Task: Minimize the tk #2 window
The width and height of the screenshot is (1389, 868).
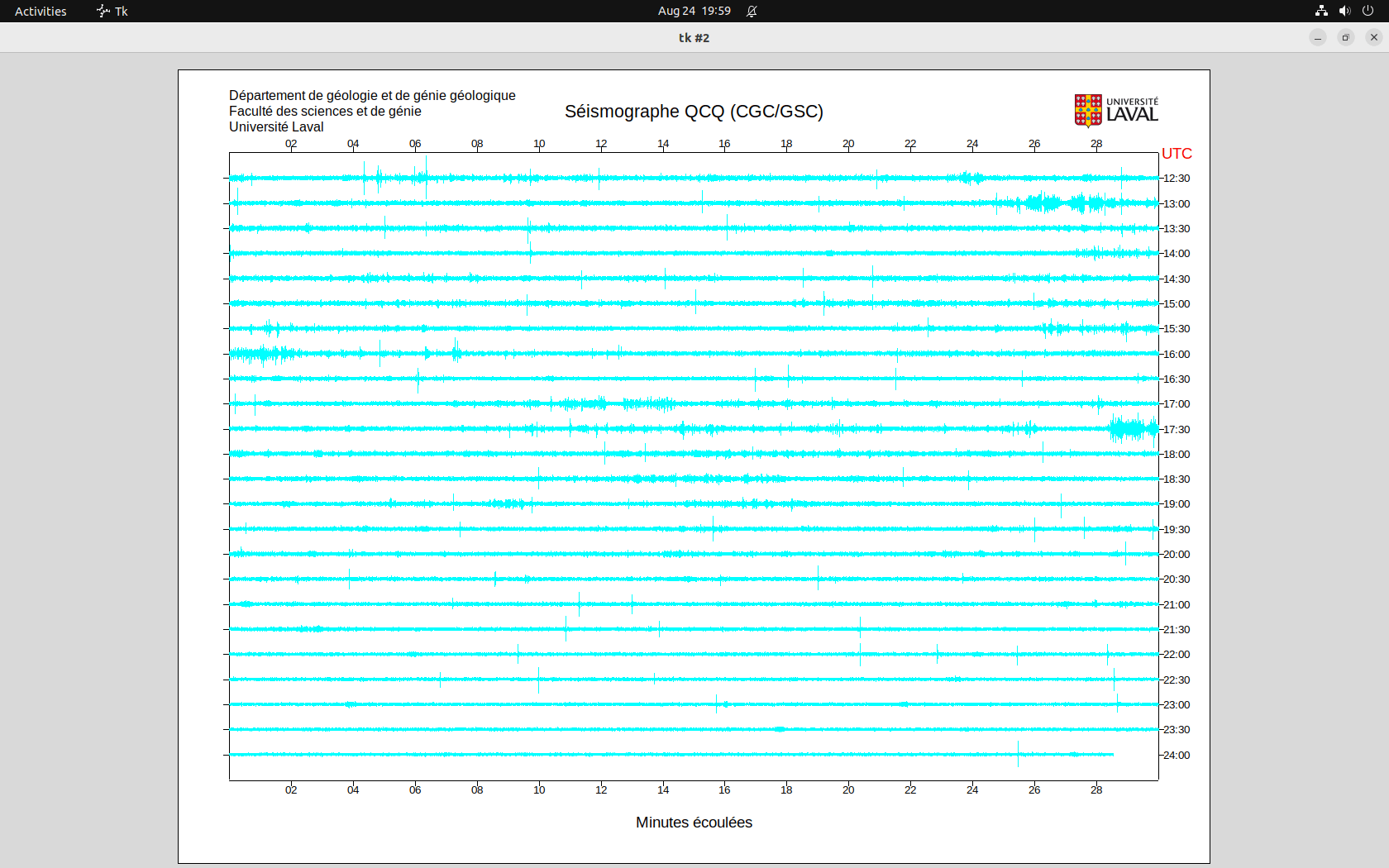Action: tap(1318, 37)
